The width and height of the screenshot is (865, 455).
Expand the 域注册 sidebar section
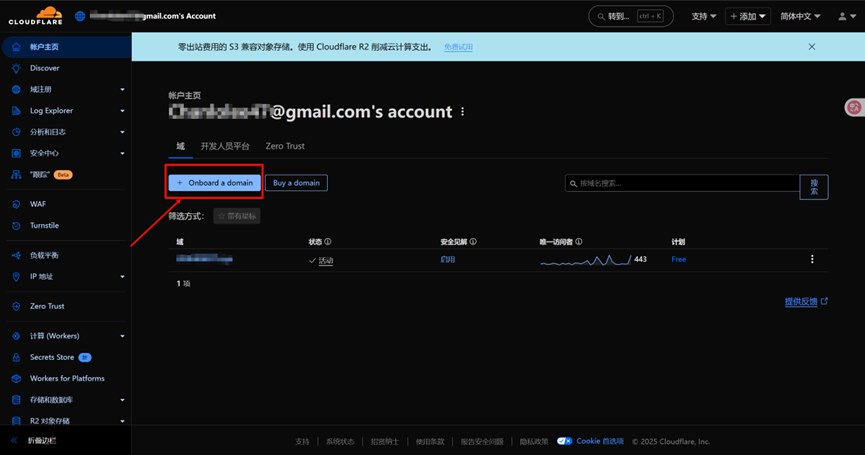click(x=122, y=89)
